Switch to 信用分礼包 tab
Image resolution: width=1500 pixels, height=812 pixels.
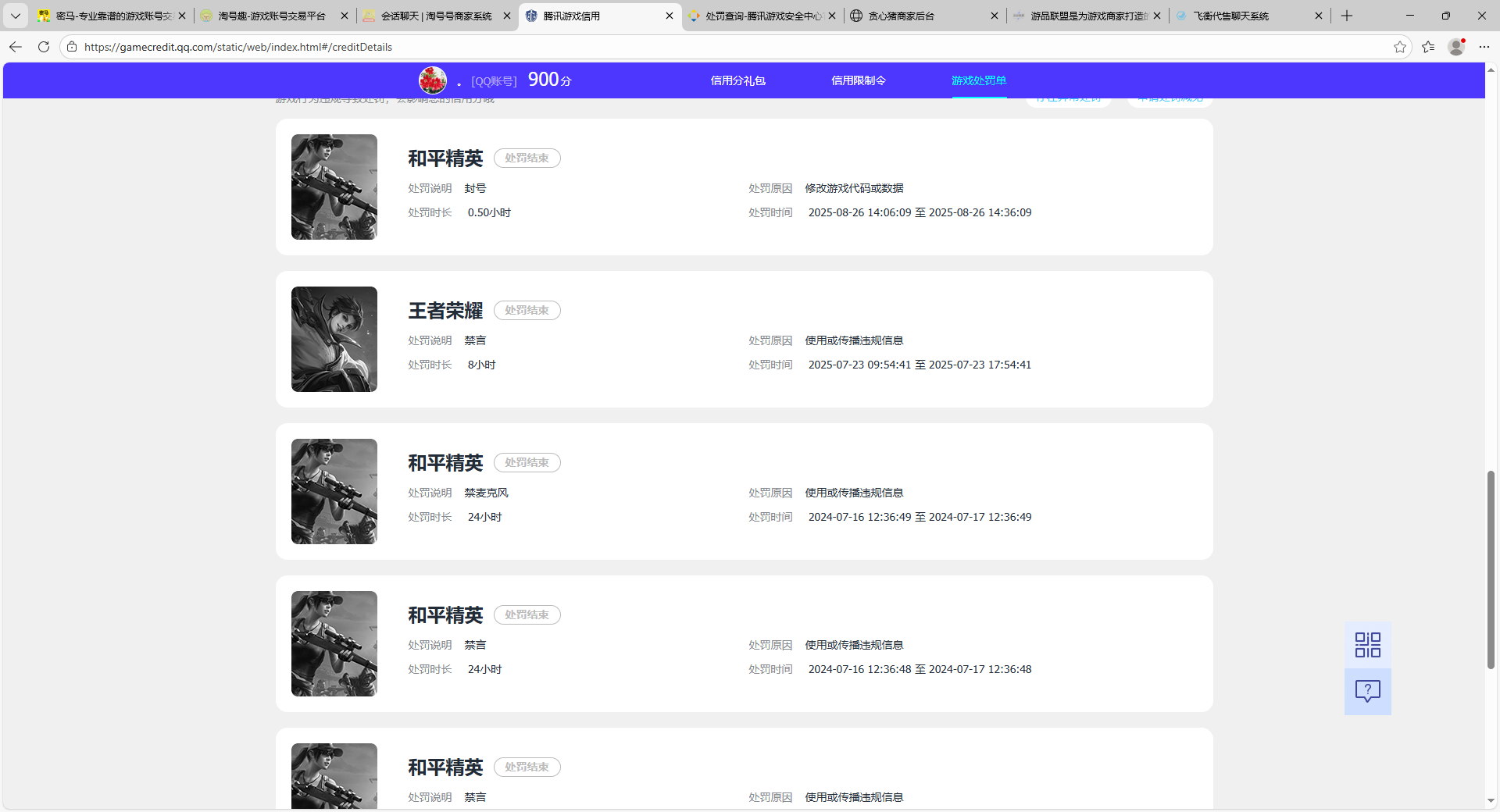(x=737, y=80)
